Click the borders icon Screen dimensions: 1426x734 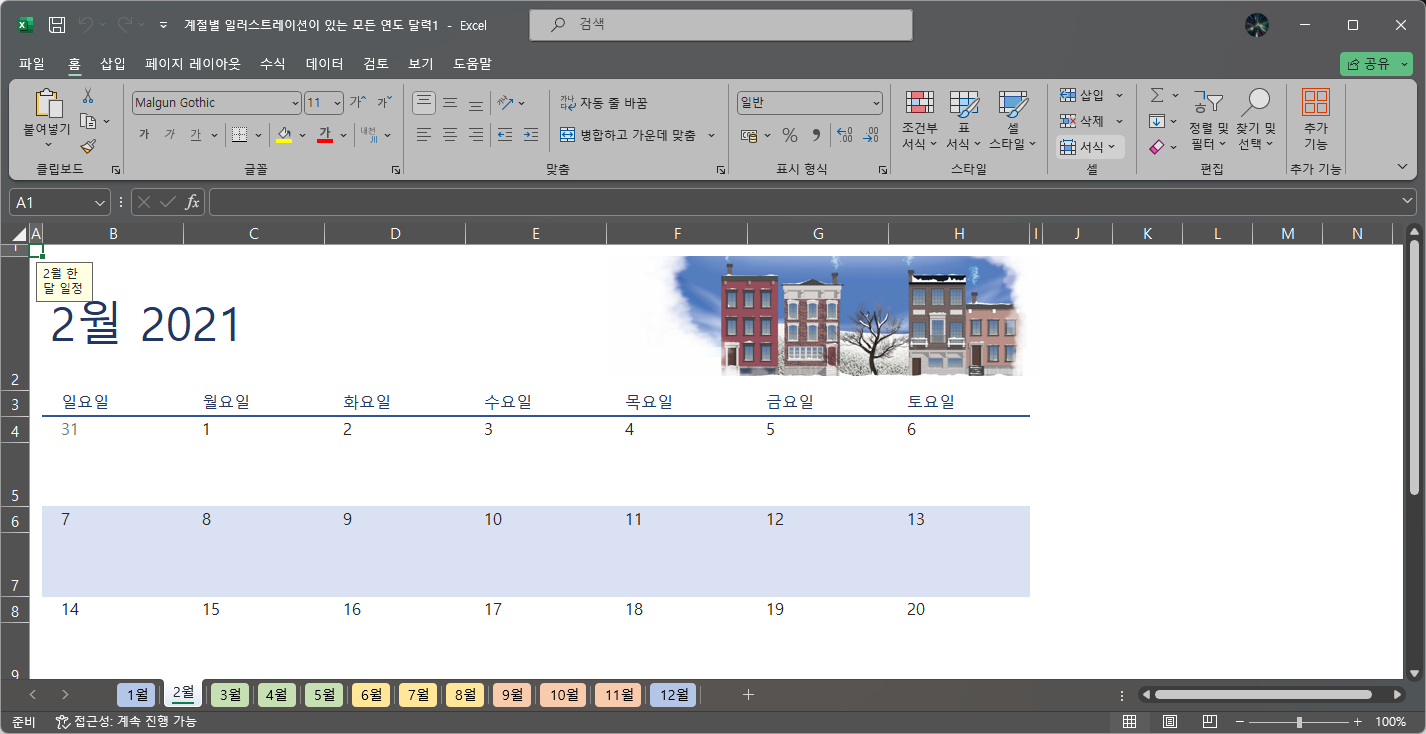pos(239,134)
